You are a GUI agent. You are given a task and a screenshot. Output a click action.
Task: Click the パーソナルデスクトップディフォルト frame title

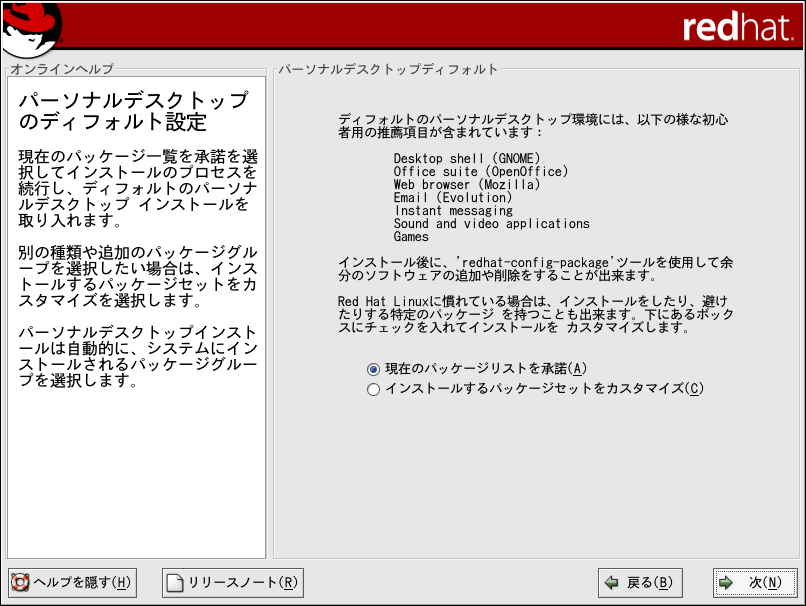[x=388, y=69]
